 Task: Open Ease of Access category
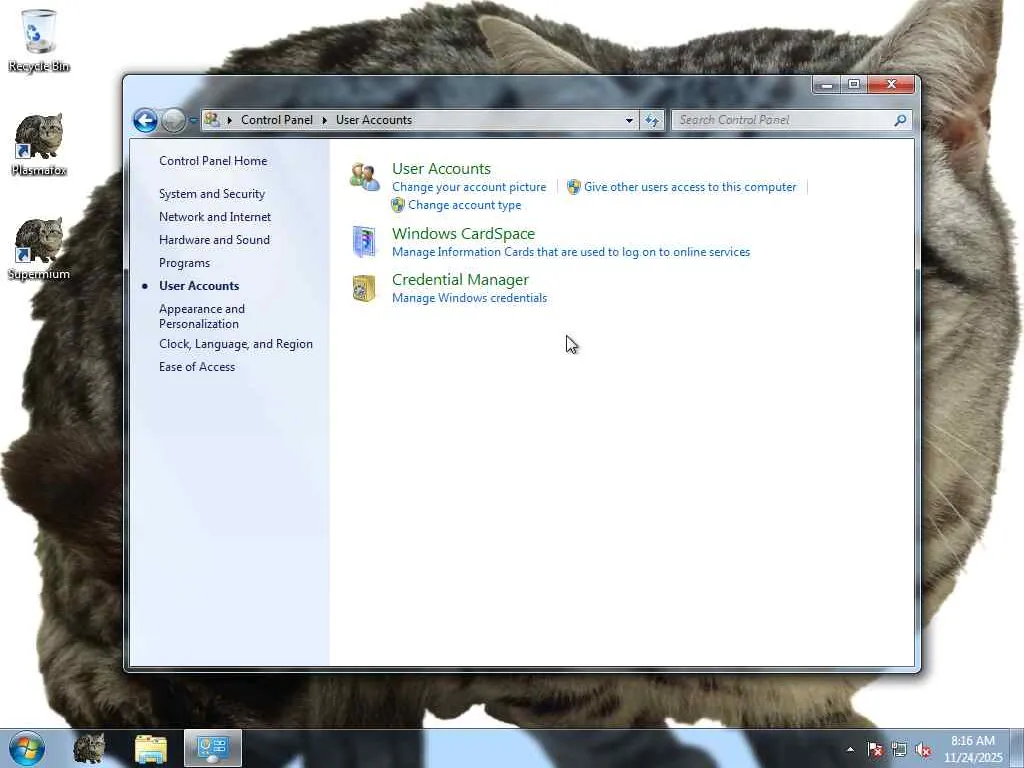click(197, 367)
